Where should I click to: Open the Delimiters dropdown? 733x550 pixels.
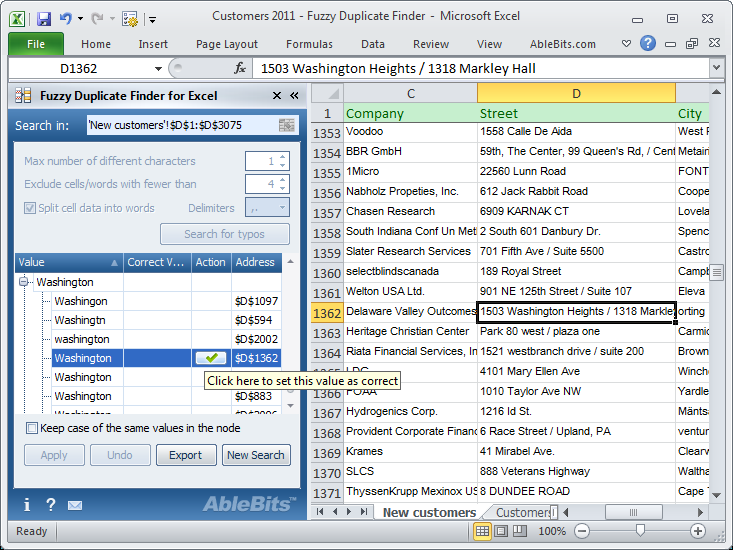pos(282,207)
